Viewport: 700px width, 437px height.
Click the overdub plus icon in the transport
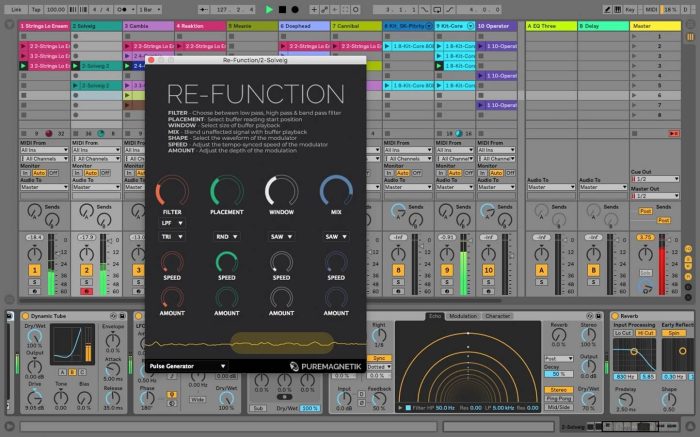click(x=314, y=9)
